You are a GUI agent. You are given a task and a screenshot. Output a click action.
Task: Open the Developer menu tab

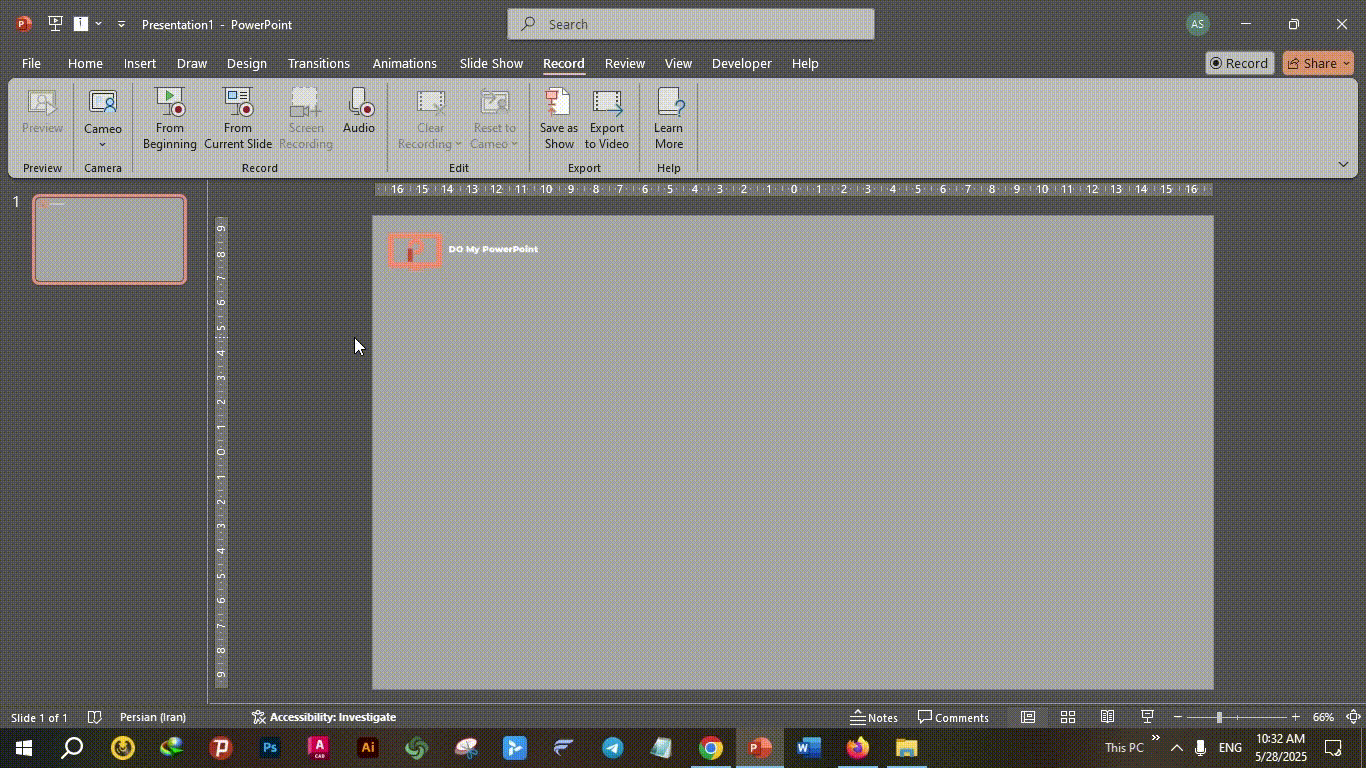[741, 63]
